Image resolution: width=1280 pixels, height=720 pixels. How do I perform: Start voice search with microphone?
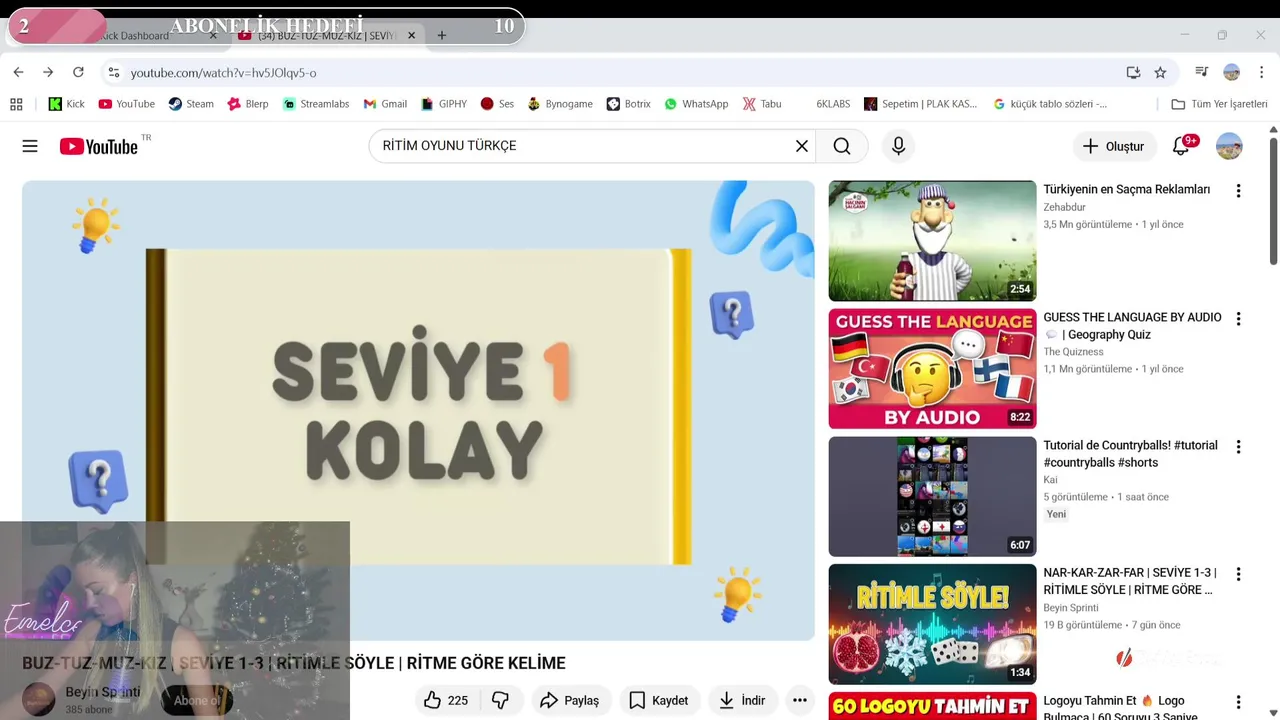[x=898, y=146]
